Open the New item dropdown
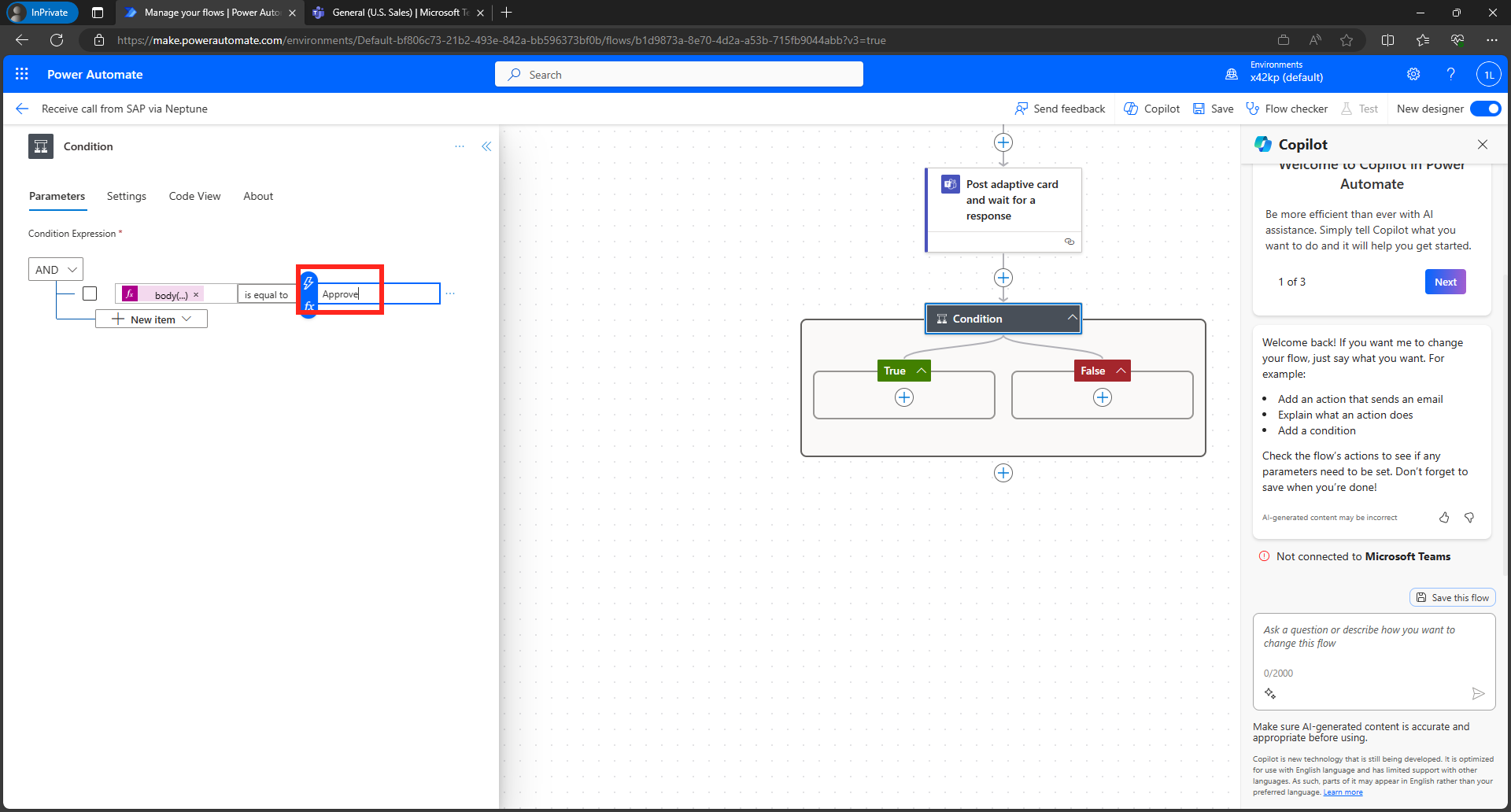The height and width of the screenshot is (812, 1511). click(x=151, y=319)
